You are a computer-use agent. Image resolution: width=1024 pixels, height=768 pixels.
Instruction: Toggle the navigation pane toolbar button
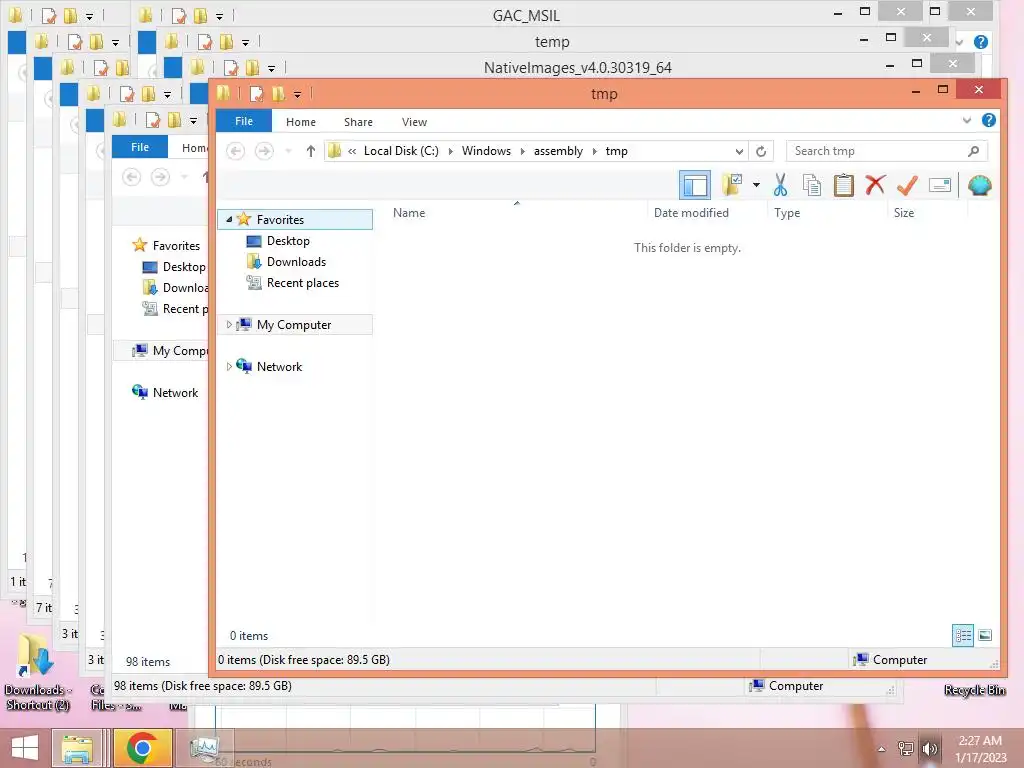coord(694,185)
